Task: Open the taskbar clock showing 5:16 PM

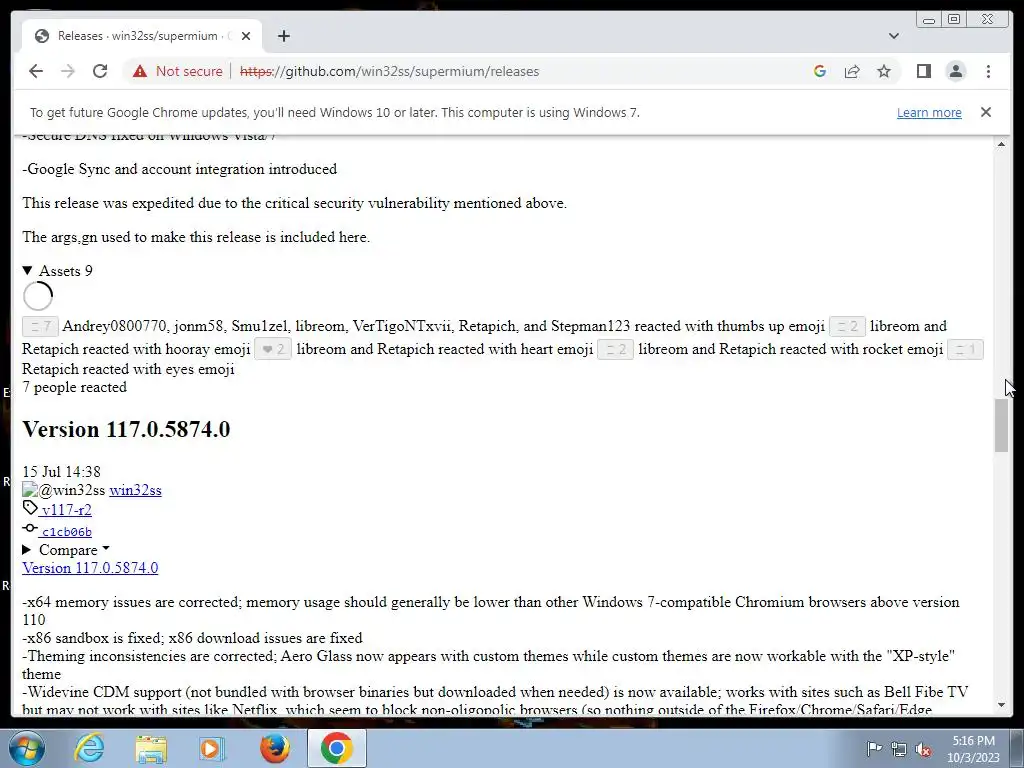Action: coord(973,749)
